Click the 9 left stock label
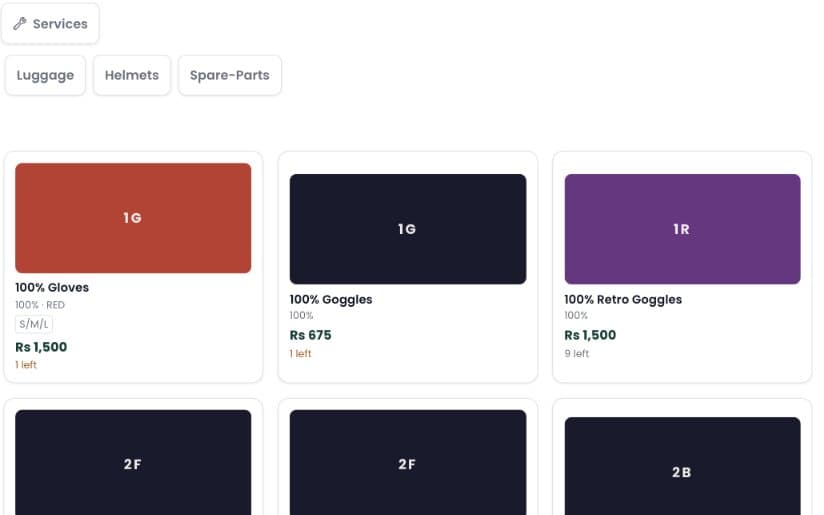Screen dimensions: 824x515 click(576, 354)
